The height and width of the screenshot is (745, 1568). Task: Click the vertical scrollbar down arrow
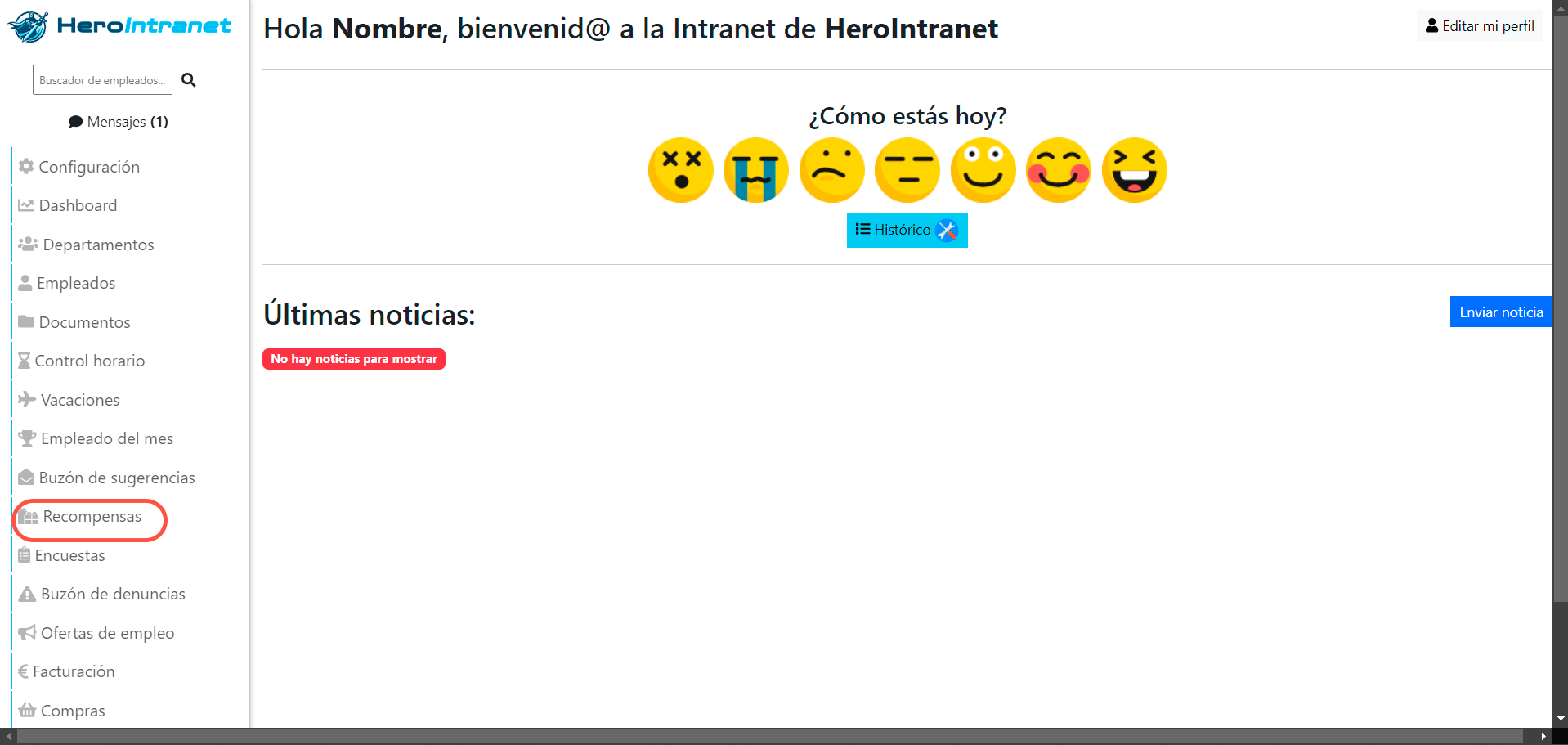[1561, 719]
